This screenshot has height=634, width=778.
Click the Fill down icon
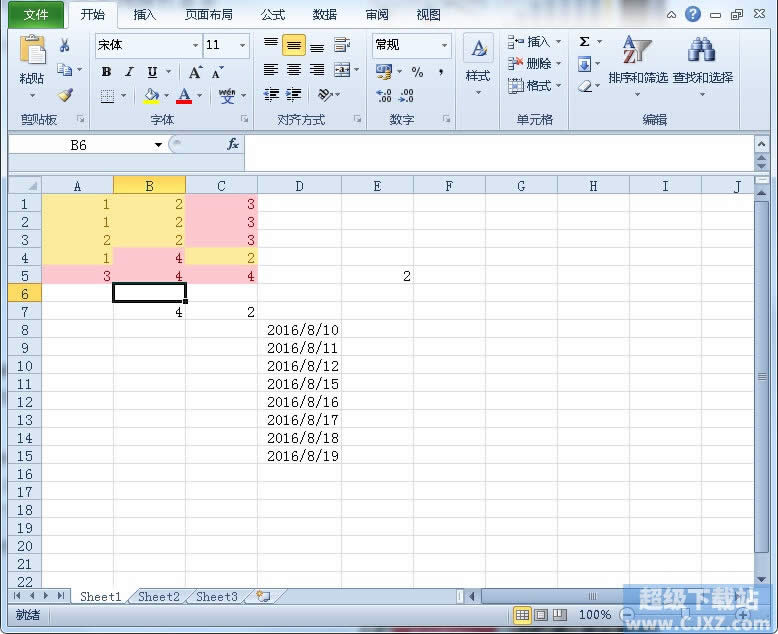coord(584,64)
